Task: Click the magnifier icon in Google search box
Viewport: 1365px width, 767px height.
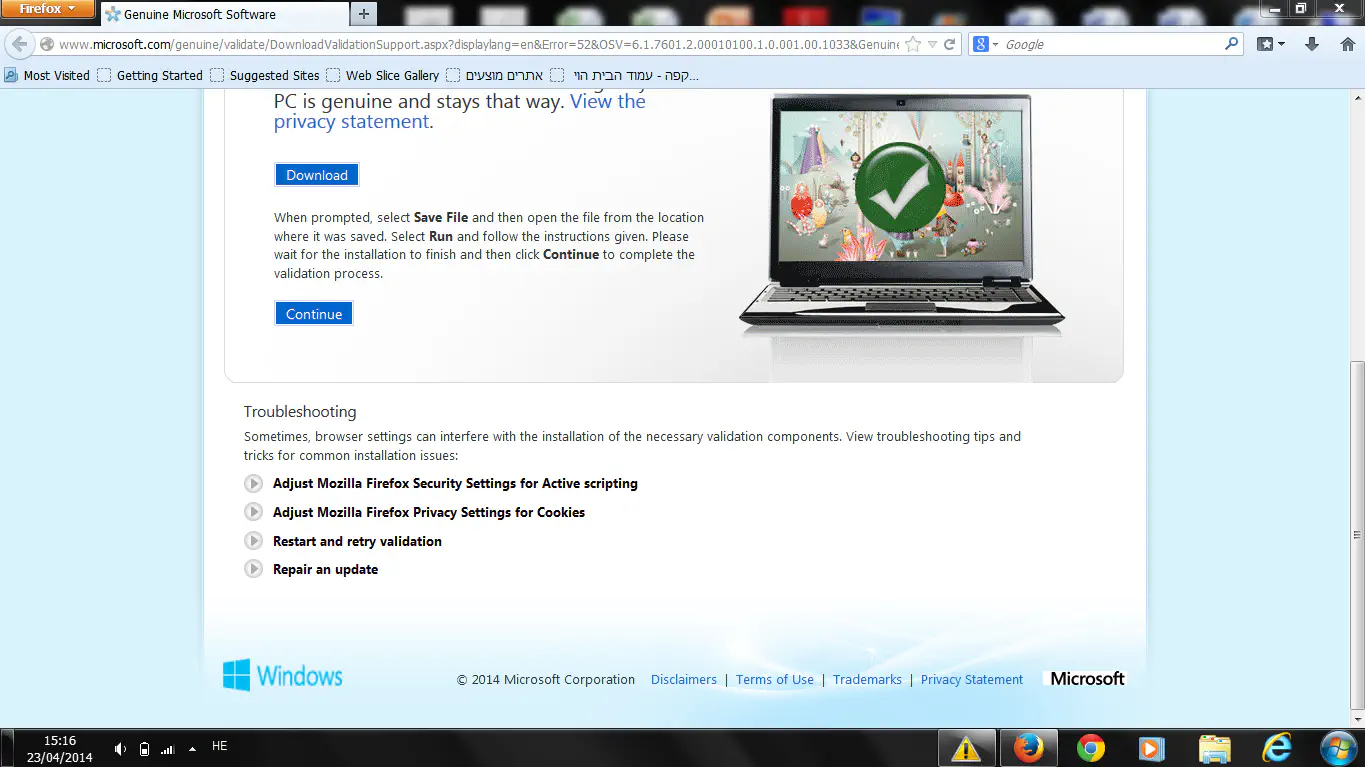Action: coord(1232,45)
